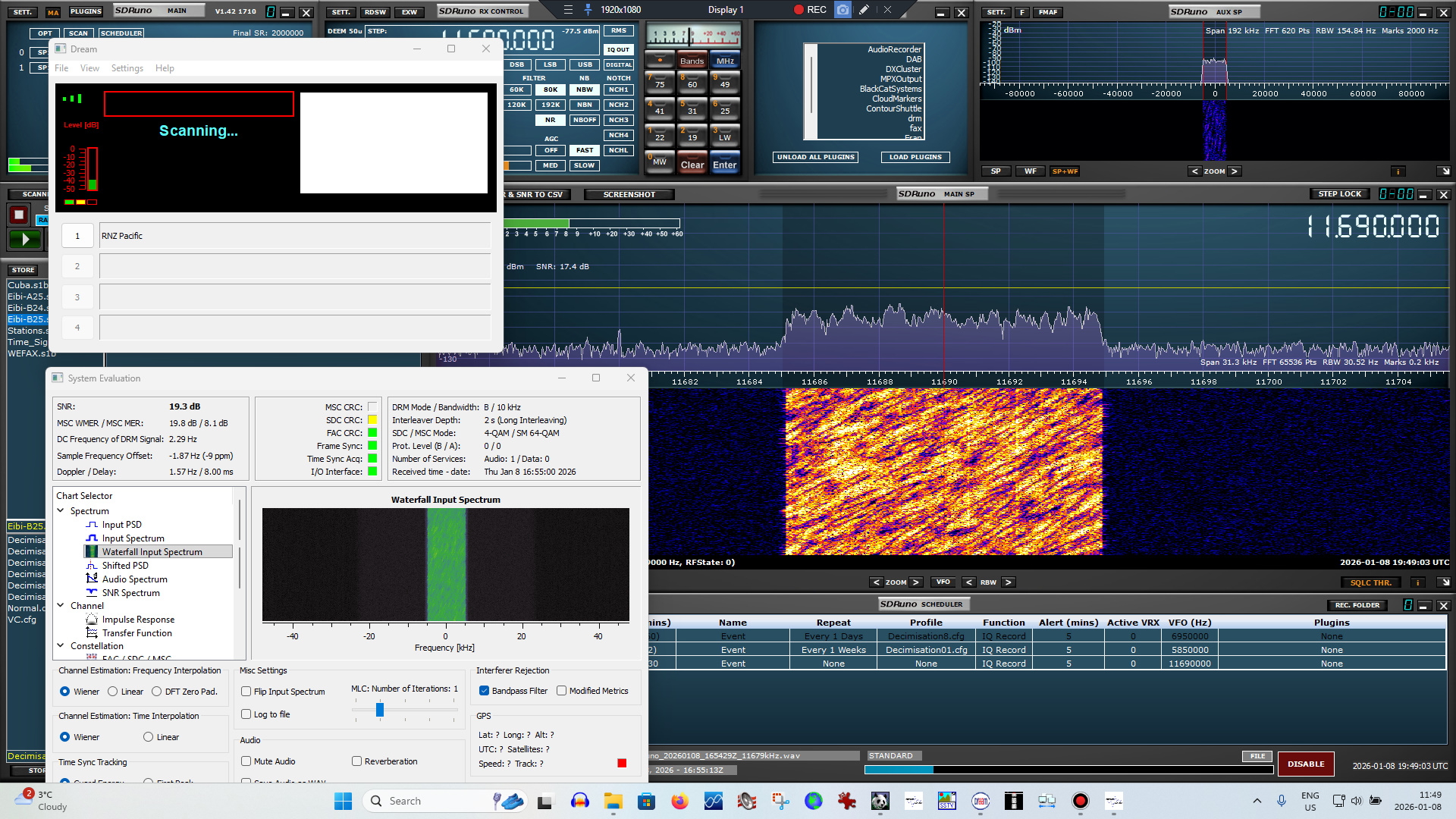Click the UNLOAD ALL PLUGINS button

click(x=815, y=157)
